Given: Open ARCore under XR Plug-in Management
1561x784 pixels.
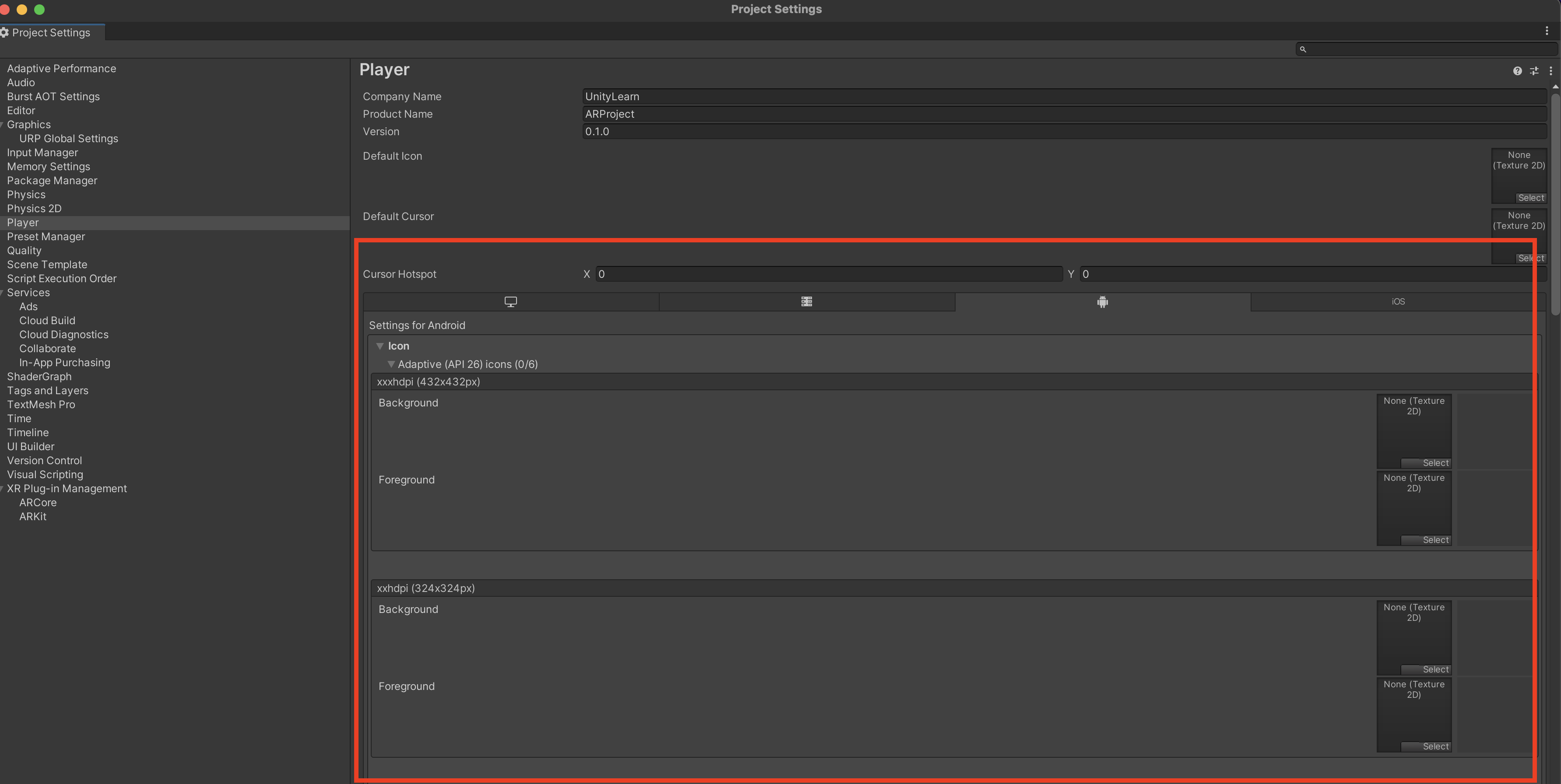Looking at the screenshot, I should pyautogui.click(x=38, y=503).
